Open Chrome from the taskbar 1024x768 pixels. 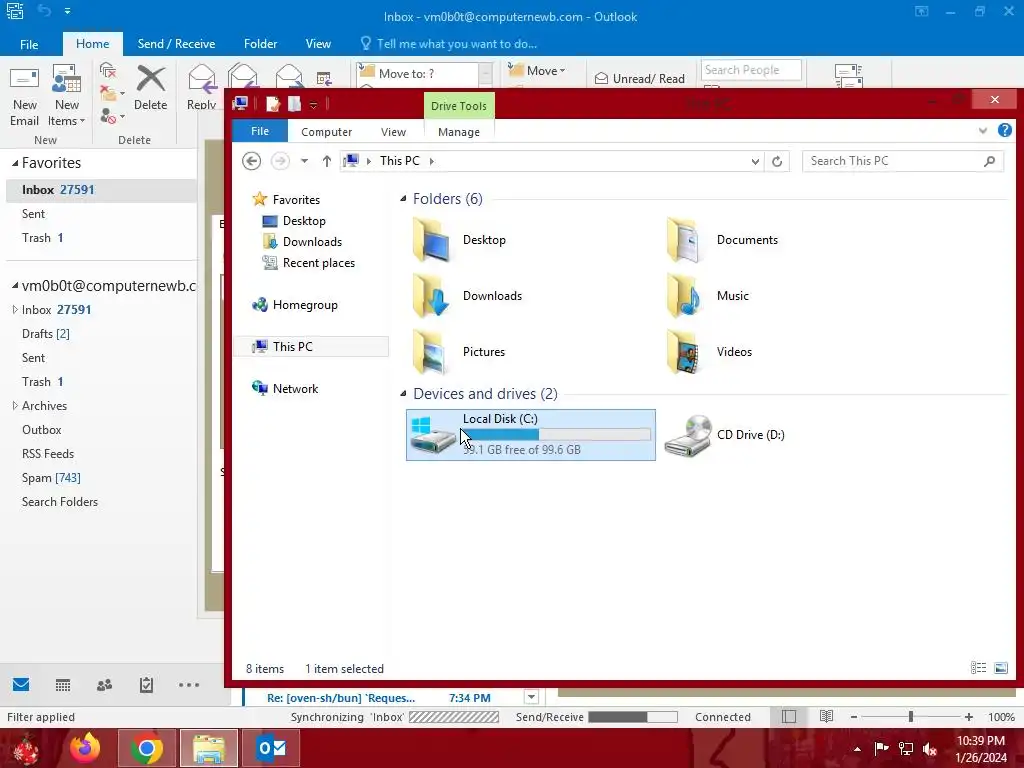tap(146, 748)
